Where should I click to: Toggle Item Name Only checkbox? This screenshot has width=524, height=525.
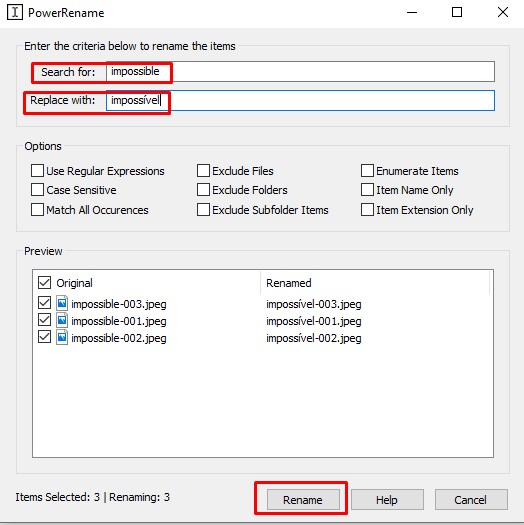(367, 190)
